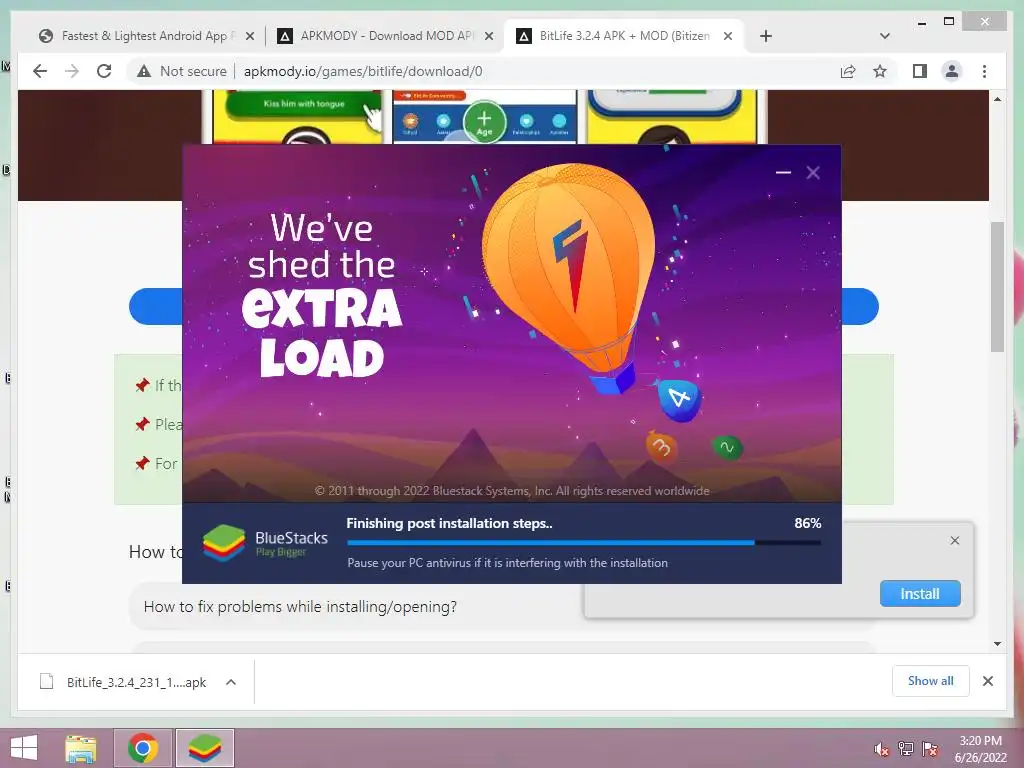This screenshot has height=768, width=1024.
Task: Click the network tray icon
Action: [906, 749]
